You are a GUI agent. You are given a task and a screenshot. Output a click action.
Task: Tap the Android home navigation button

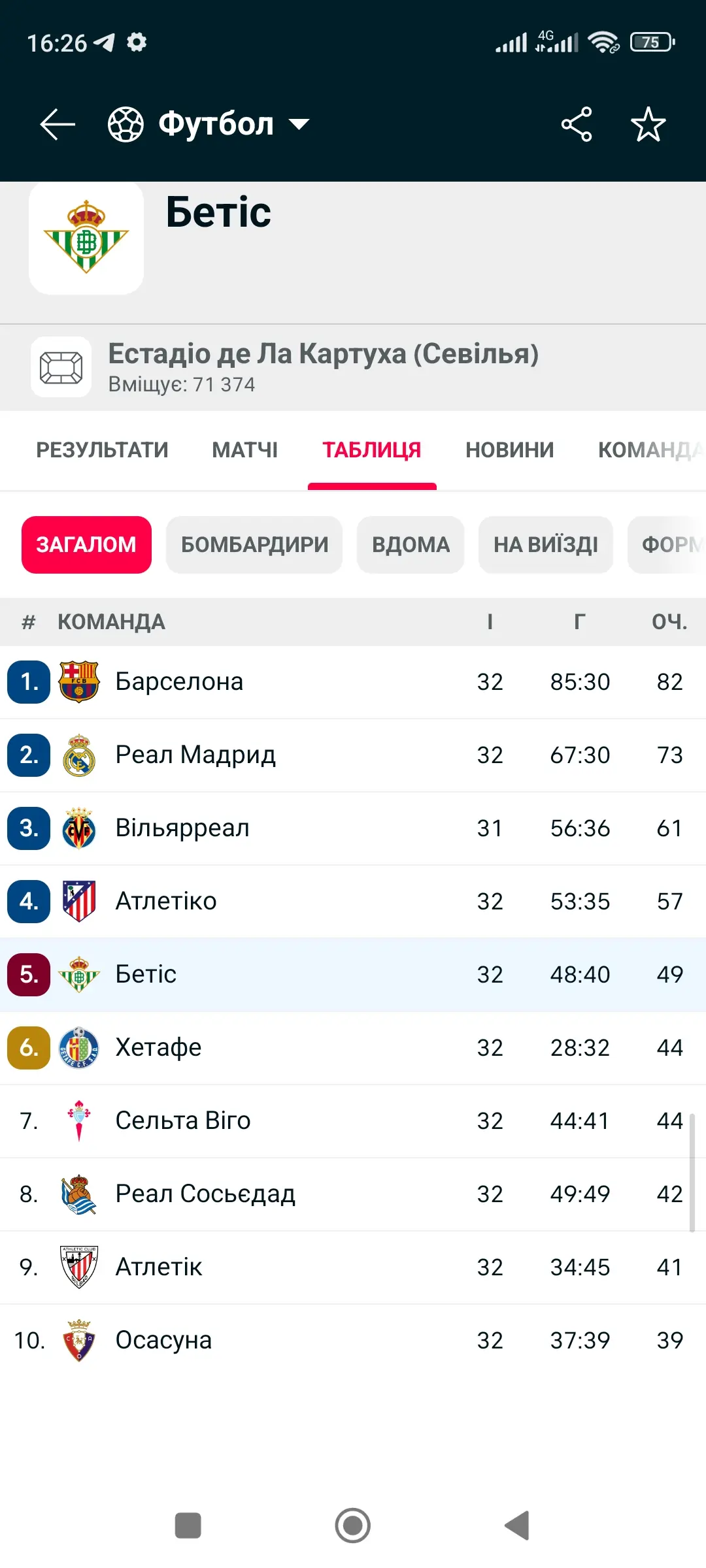tap(353, 1526)
